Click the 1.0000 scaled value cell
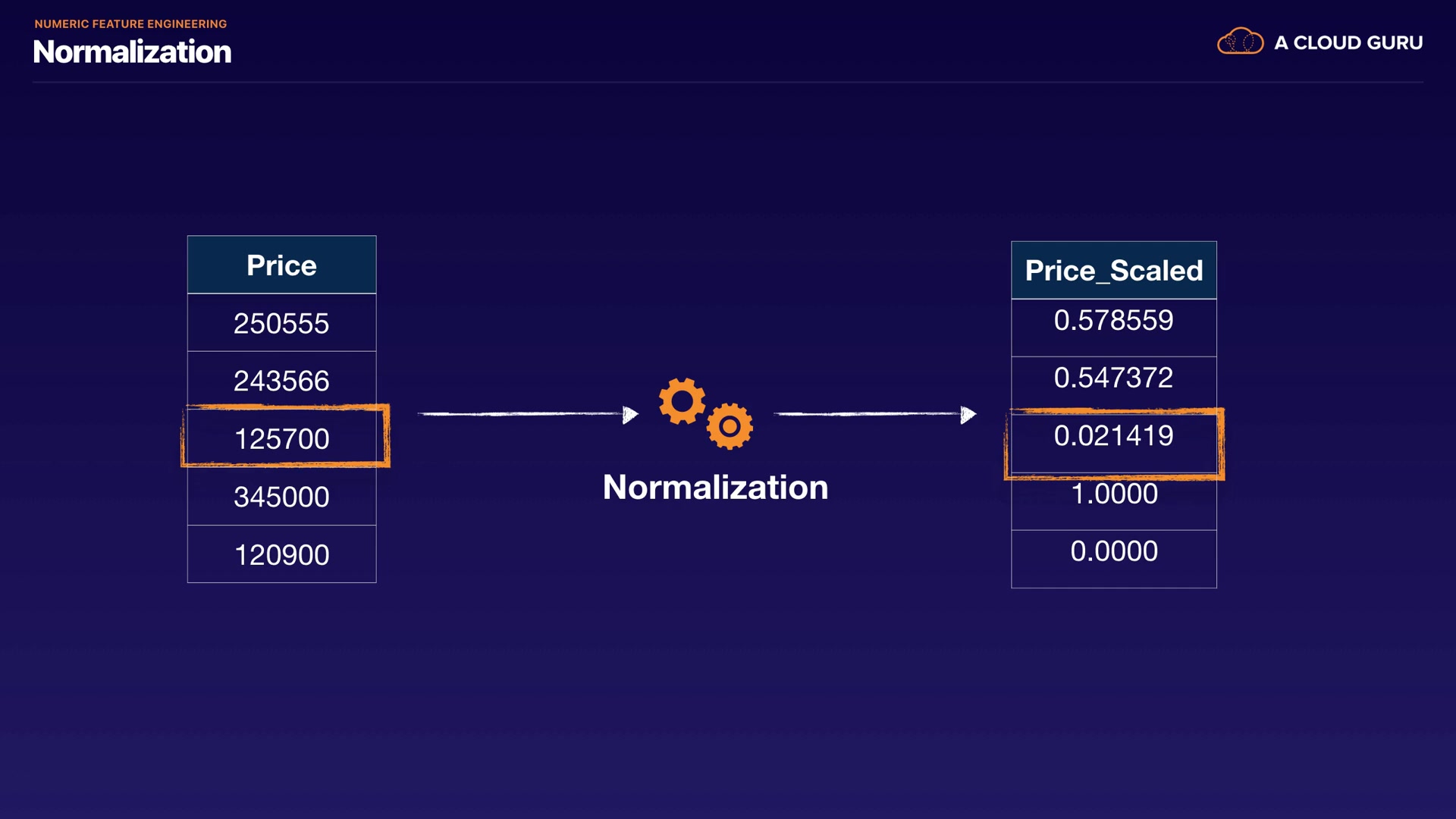Viewport: 1456px width, 819px height. 1113,494
